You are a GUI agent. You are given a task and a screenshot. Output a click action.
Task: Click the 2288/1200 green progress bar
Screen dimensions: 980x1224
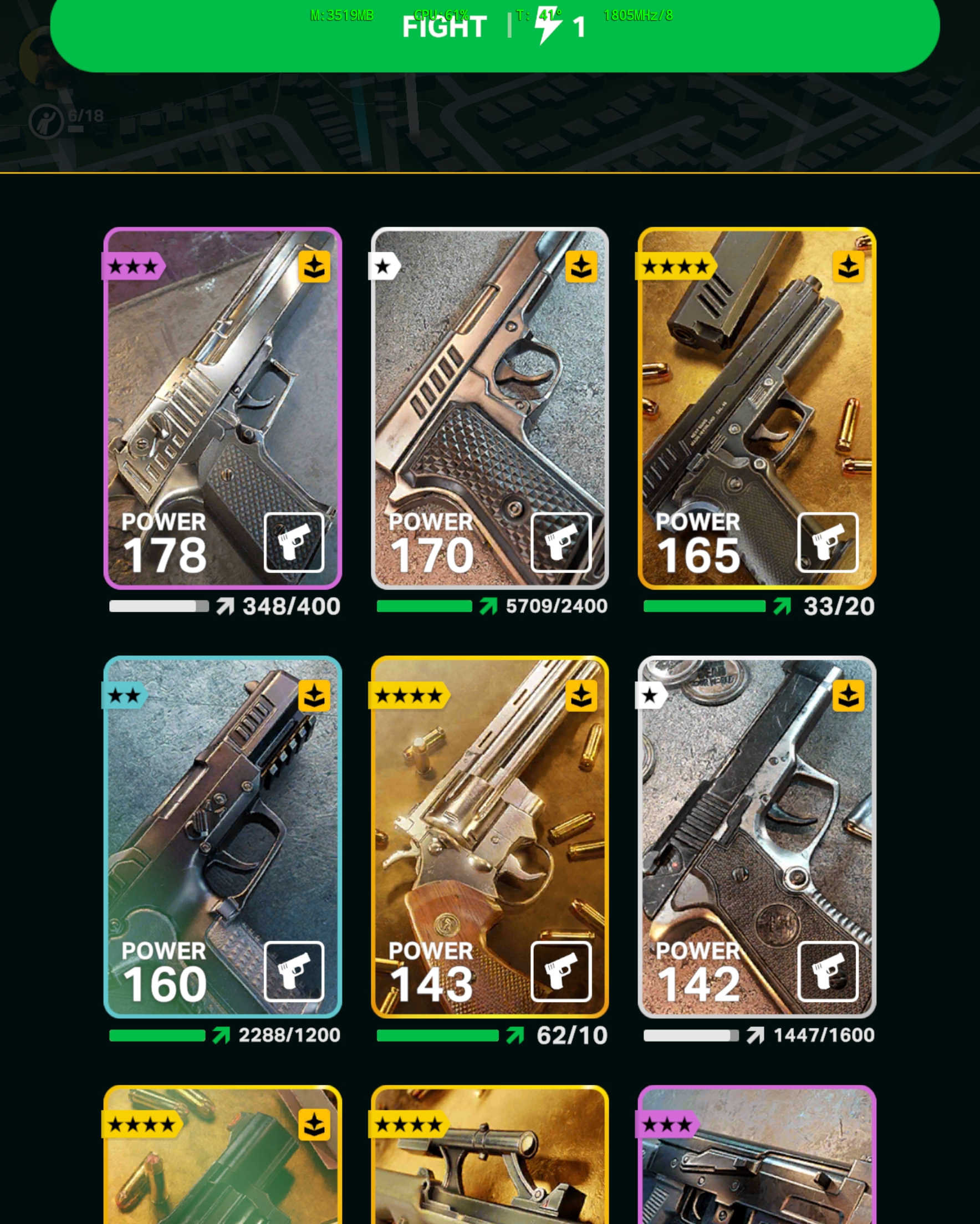click(157, 1036)
